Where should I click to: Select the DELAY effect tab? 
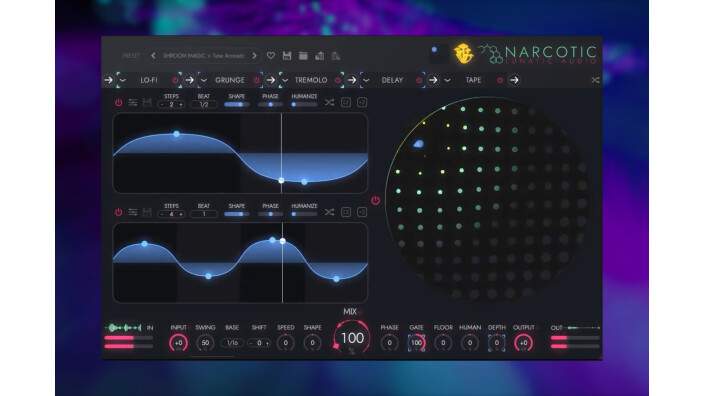pyautogui.click(x=392, y=80)
